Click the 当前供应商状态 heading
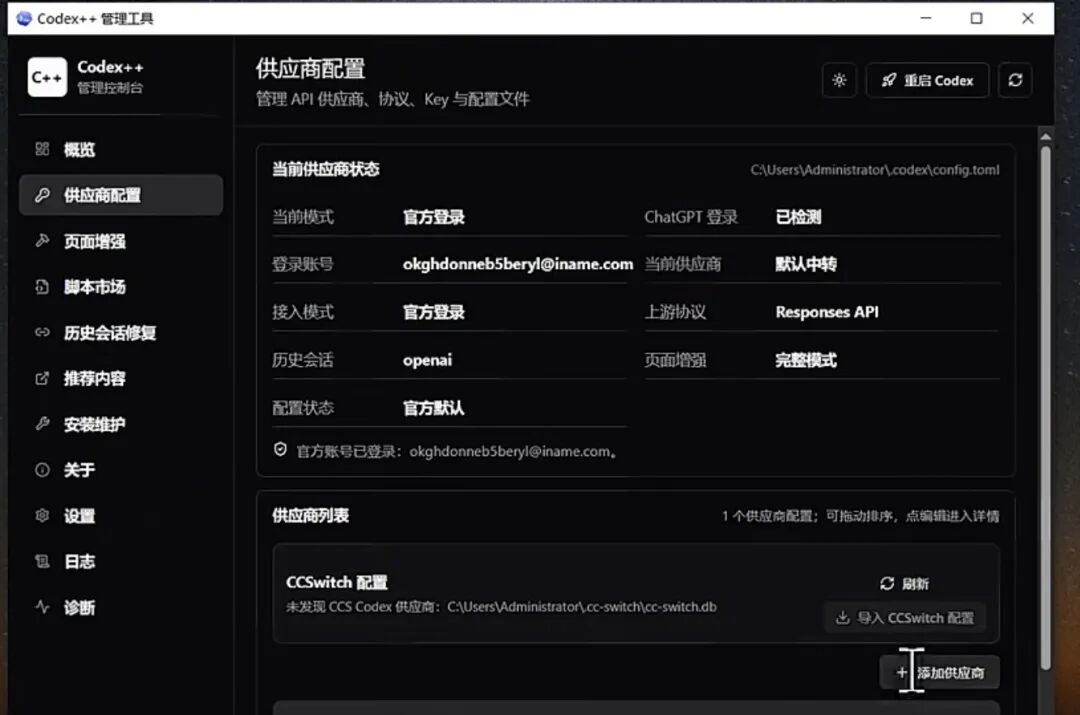The height and width of the screenshot is (715, 1080). click(x=326, y=169)
